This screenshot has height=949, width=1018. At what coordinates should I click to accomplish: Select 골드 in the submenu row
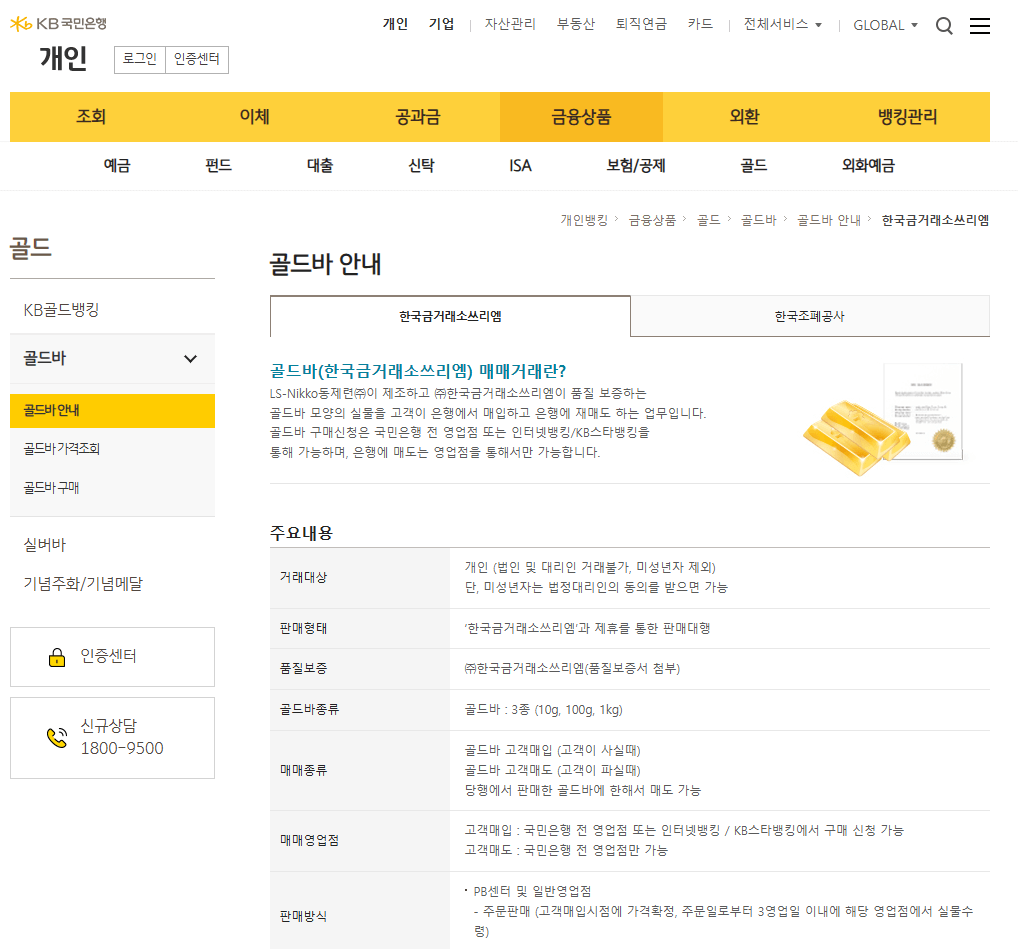pyautogui.click(x=751, y=165)
